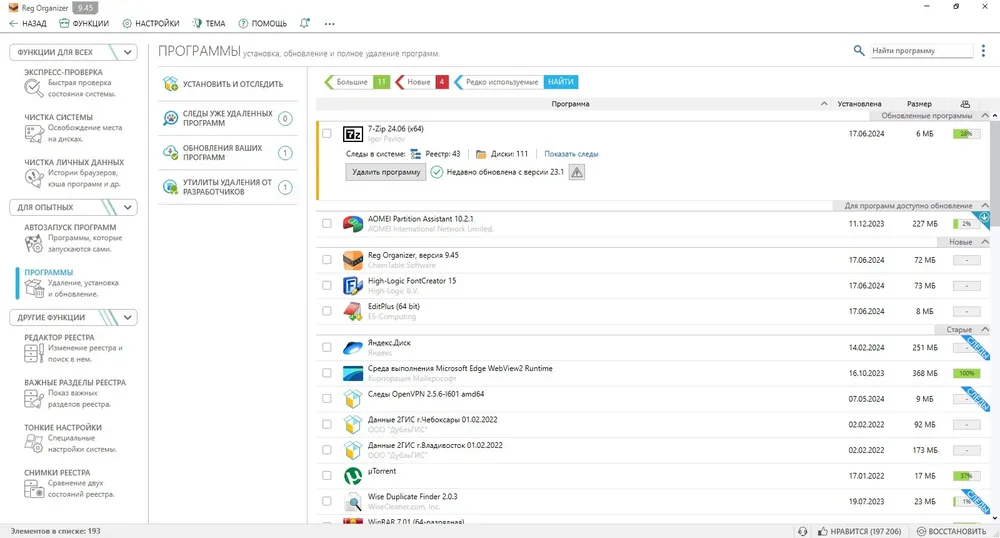Click the Registry editor icon

[33, 353]
